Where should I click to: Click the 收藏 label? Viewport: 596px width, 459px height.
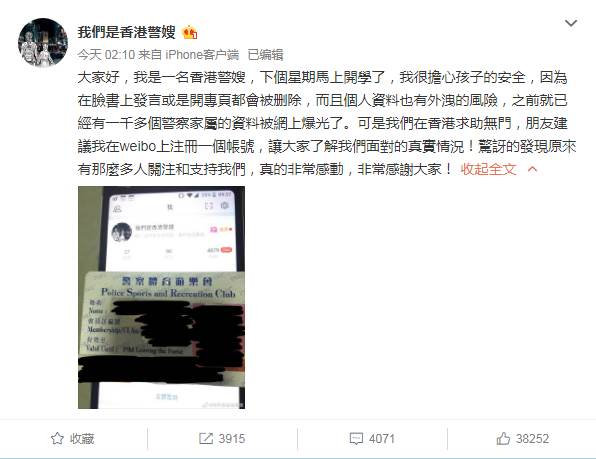(x=82, y=439)
